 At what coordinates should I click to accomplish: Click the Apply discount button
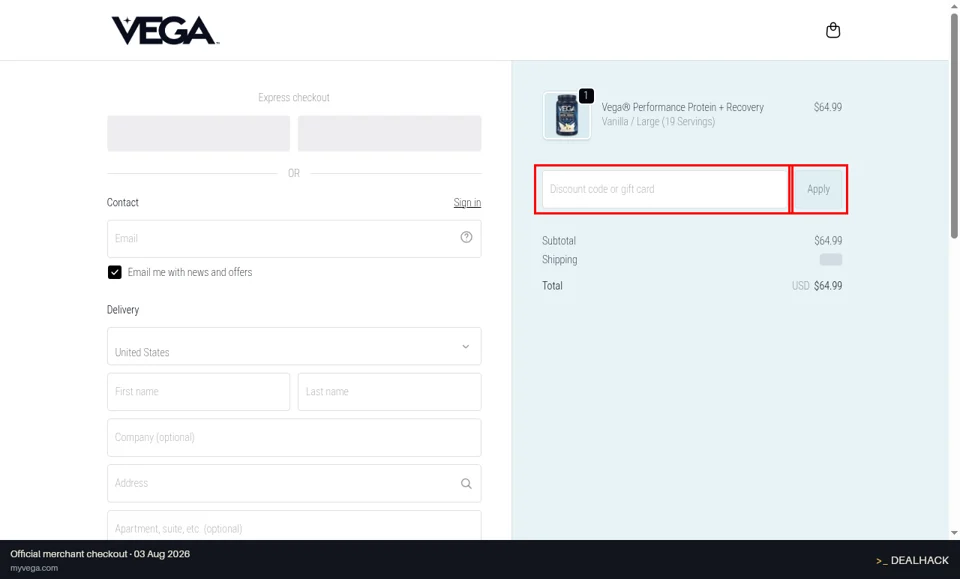[x=818, y=189]
